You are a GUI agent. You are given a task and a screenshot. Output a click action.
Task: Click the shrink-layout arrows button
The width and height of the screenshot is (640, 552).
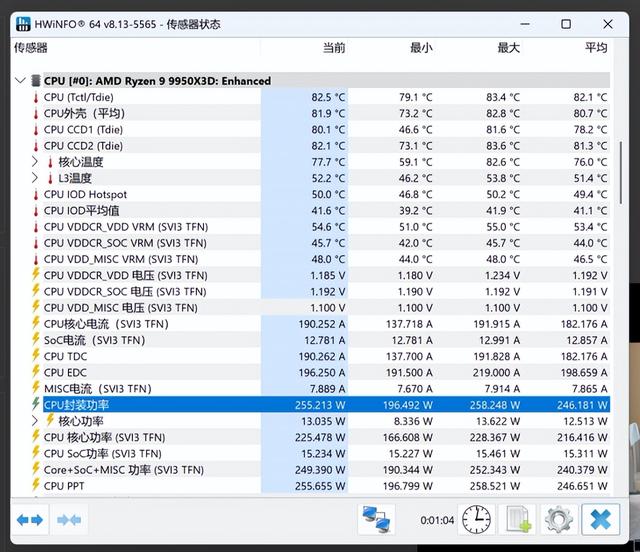coord(69,520)
